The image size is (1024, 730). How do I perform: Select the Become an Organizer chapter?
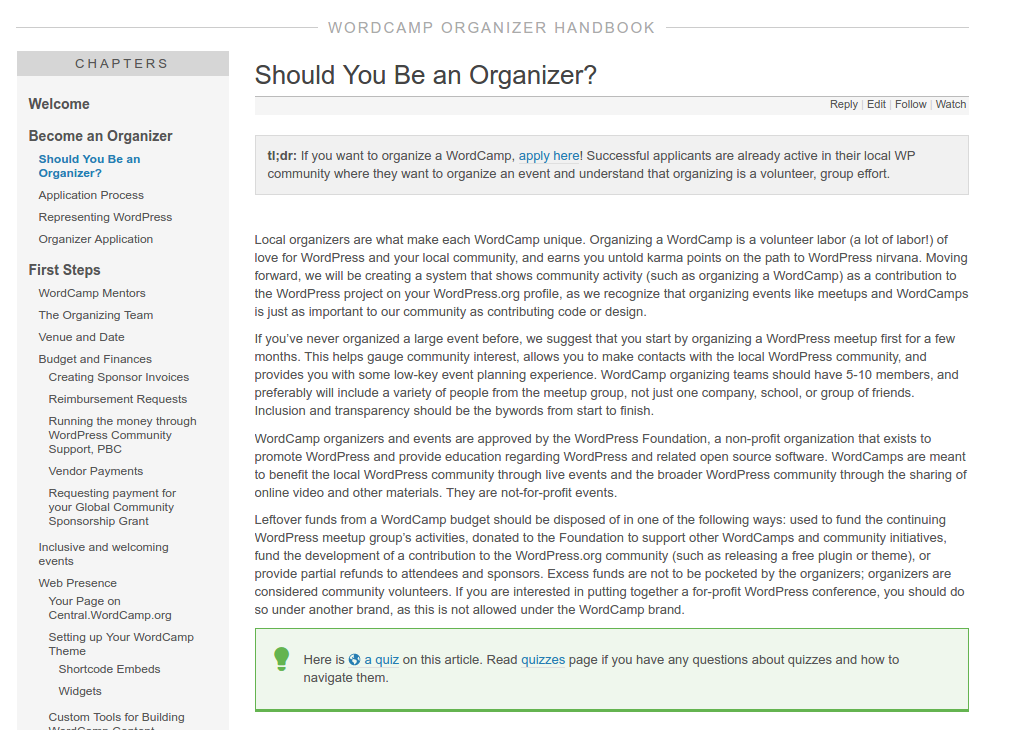(100, 136)
